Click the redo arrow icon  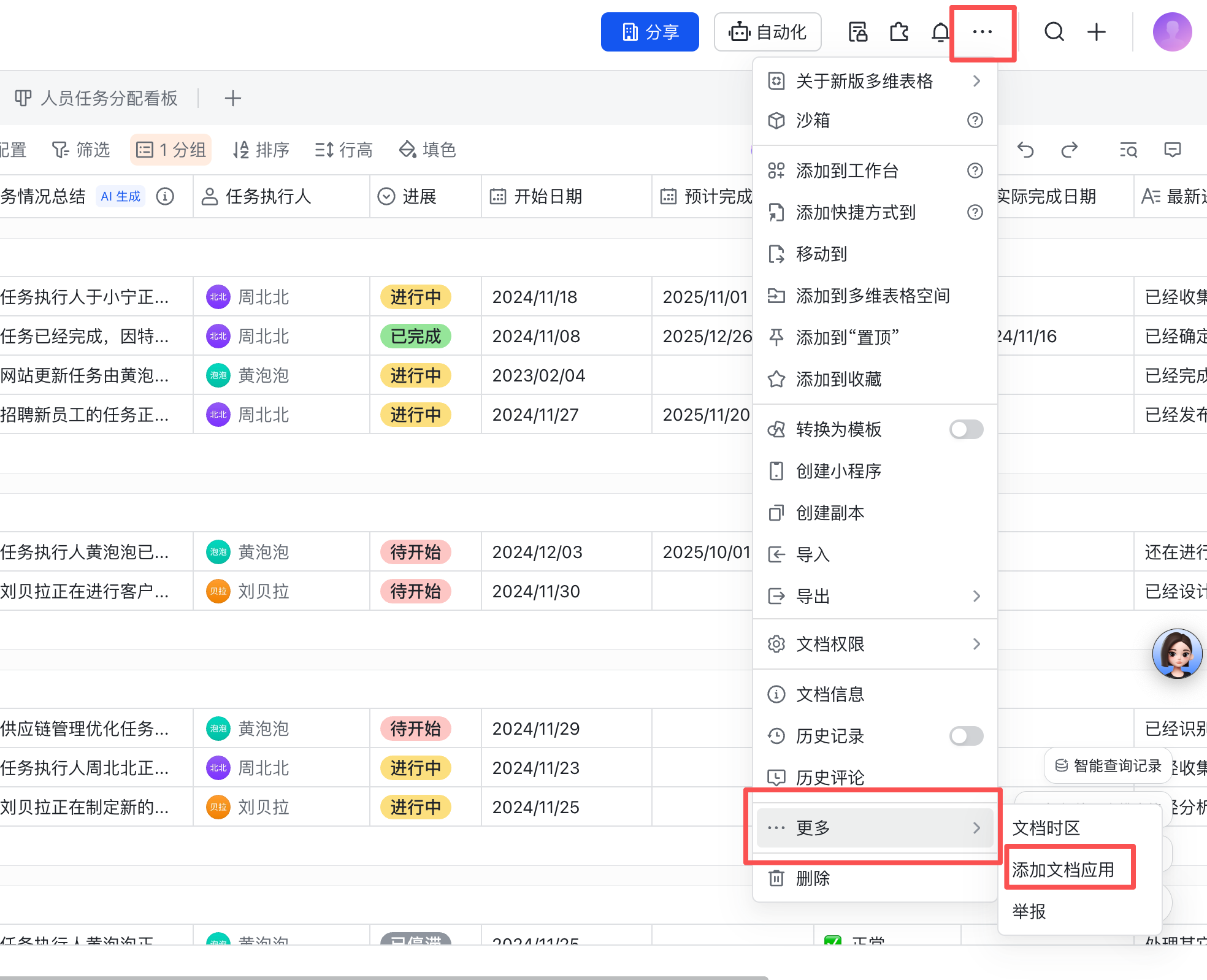1069,150
